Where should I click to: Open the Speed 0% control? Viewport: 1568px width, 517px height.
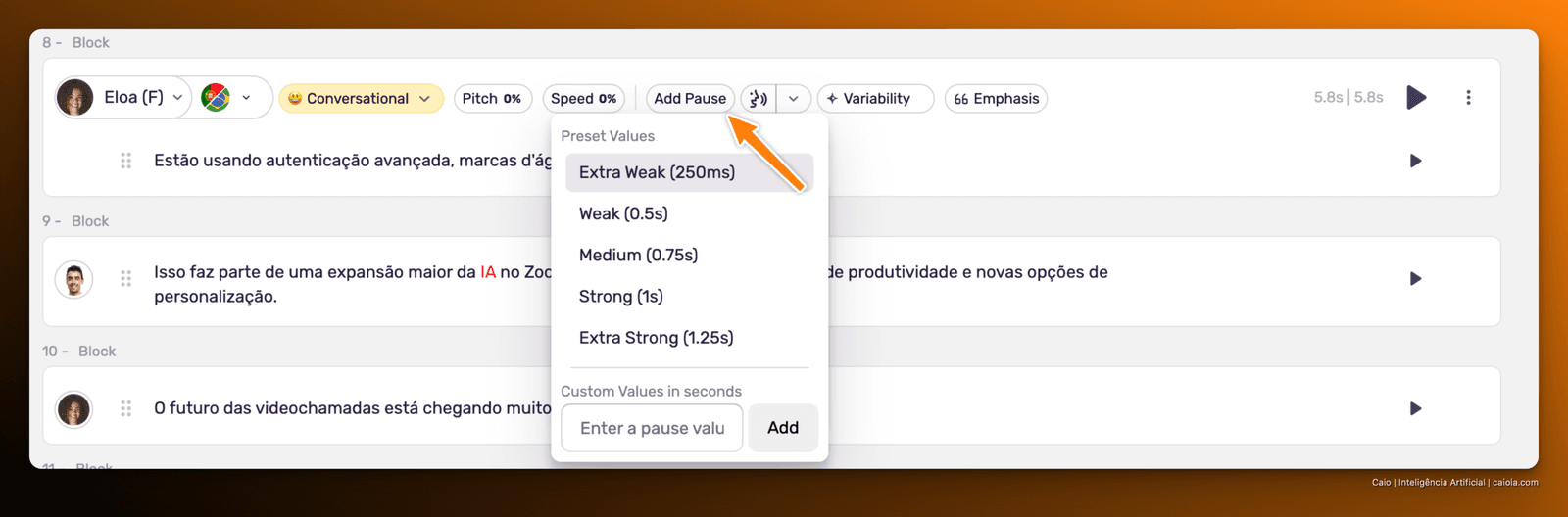(x=583, y=98)
